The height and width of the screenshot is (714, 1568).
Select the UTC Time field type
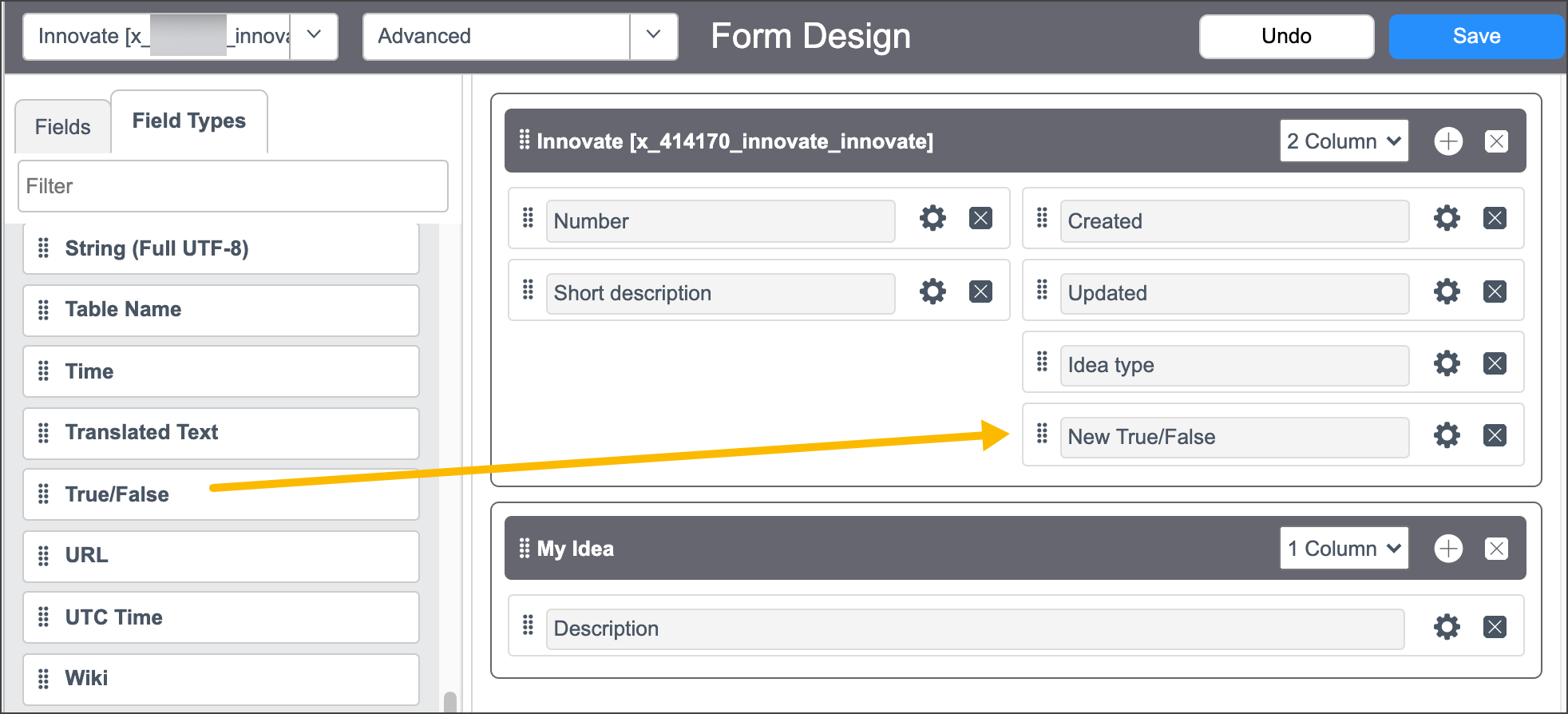coord(221,617)
